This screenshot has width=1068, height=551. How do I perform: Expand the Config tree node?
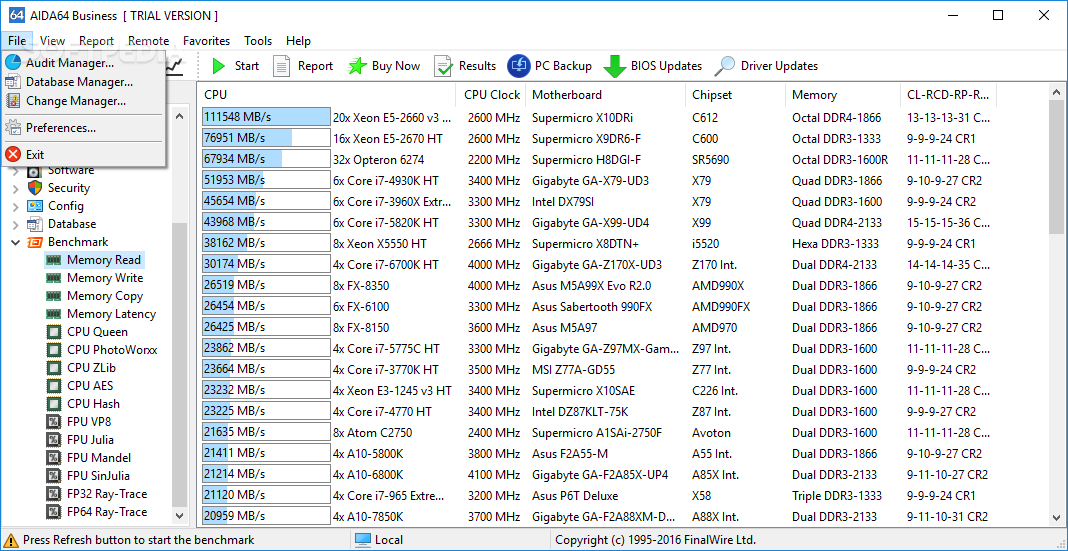click(x=16, y=206)
